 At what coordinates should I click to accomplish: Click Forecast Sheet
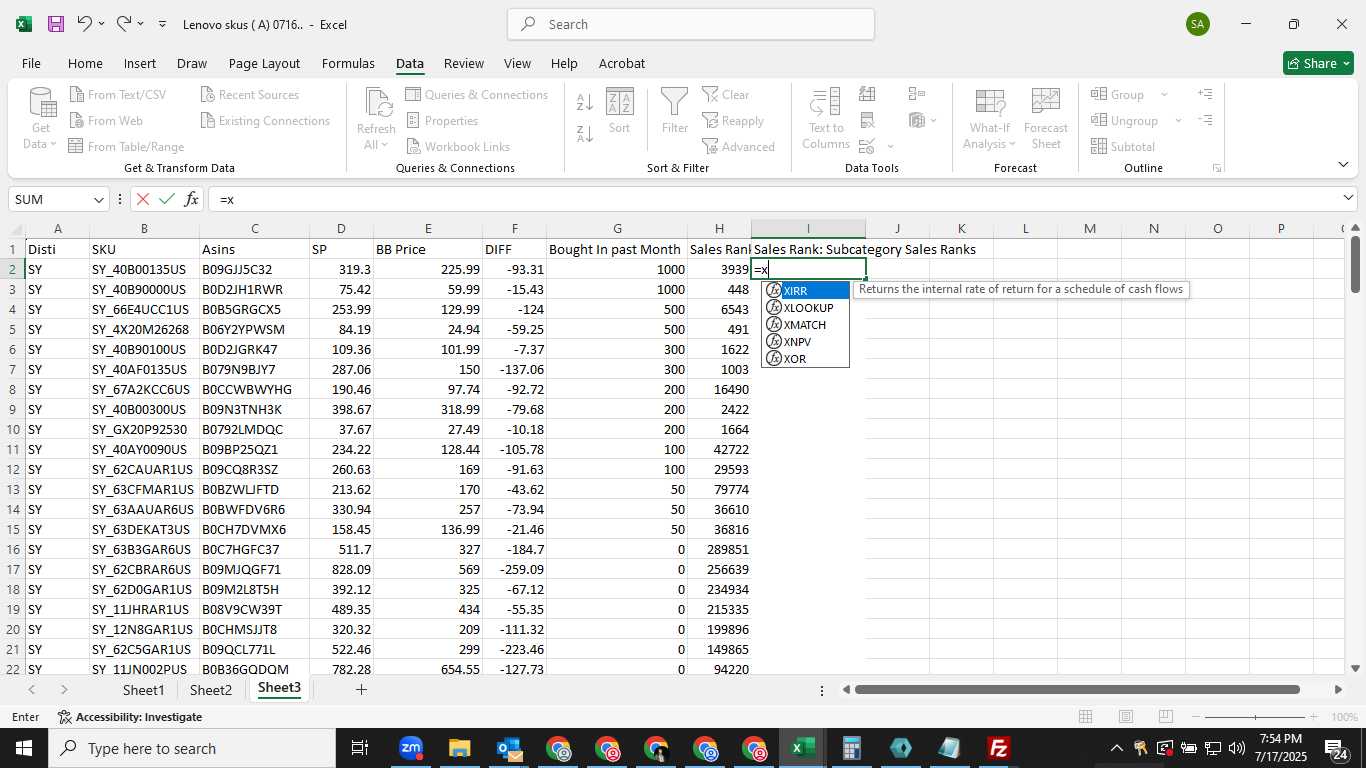(1045, 118)
